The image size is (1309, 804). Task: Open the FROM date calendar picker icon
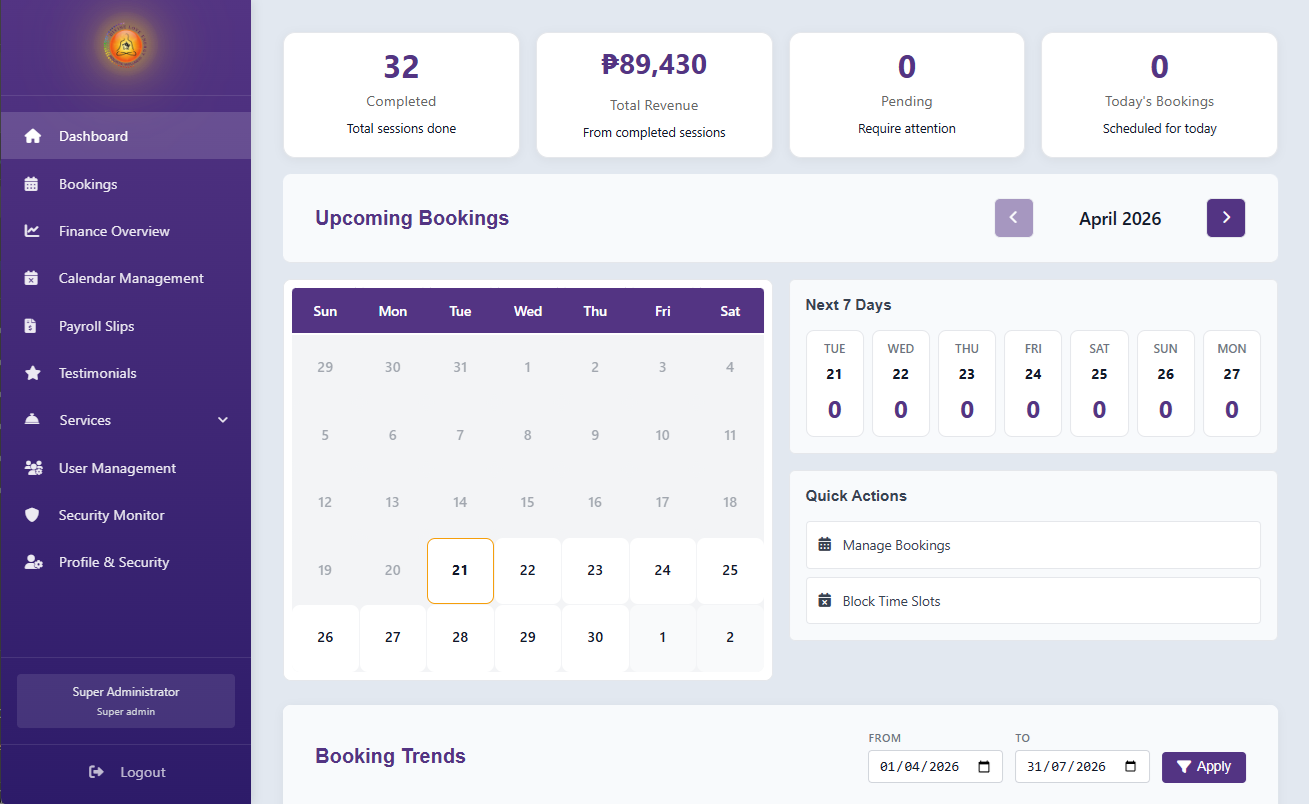pos(984,767)
